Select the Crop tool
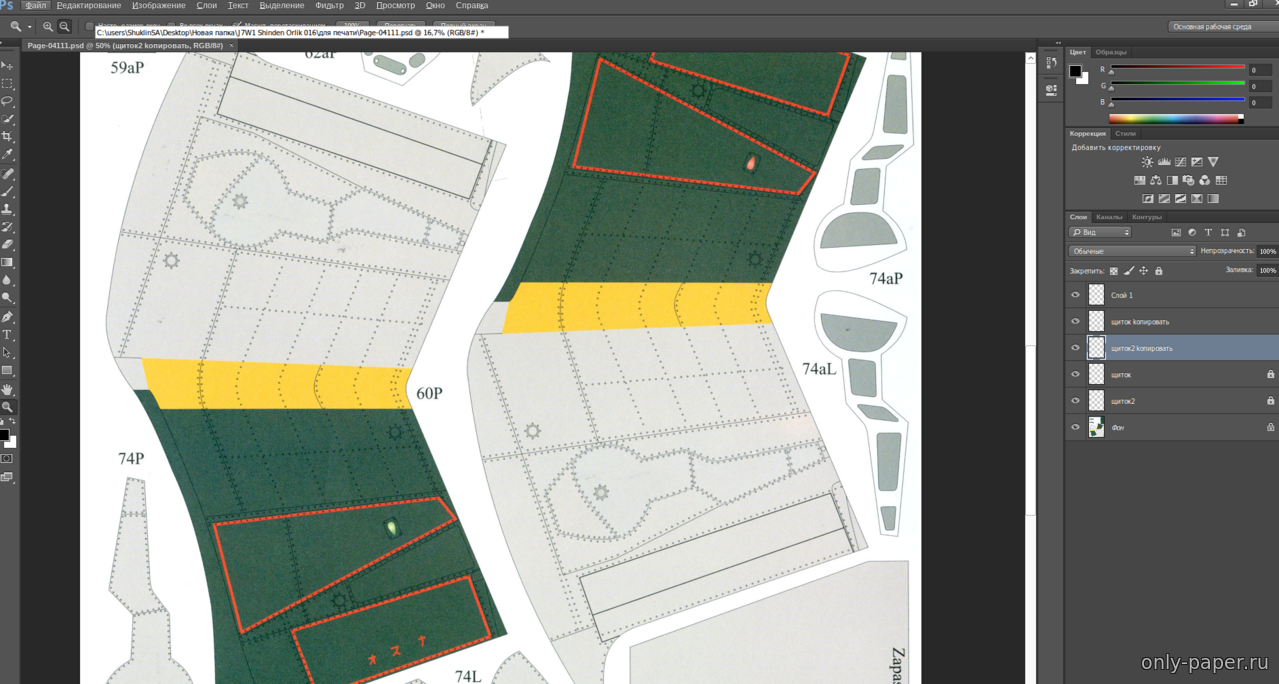 [7, 137]
